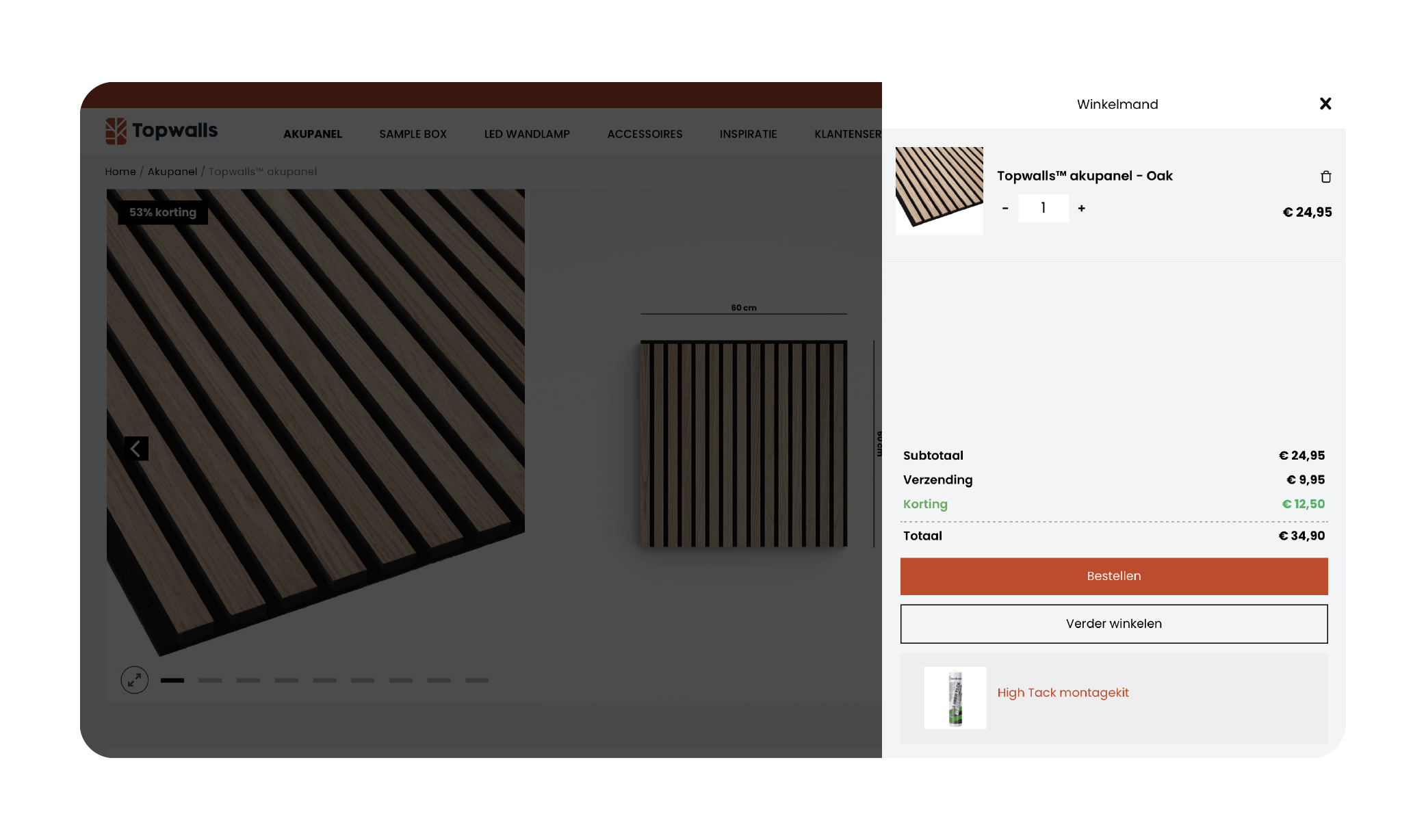Click the Verzending cost € 9,95

tap(1306, 480)
